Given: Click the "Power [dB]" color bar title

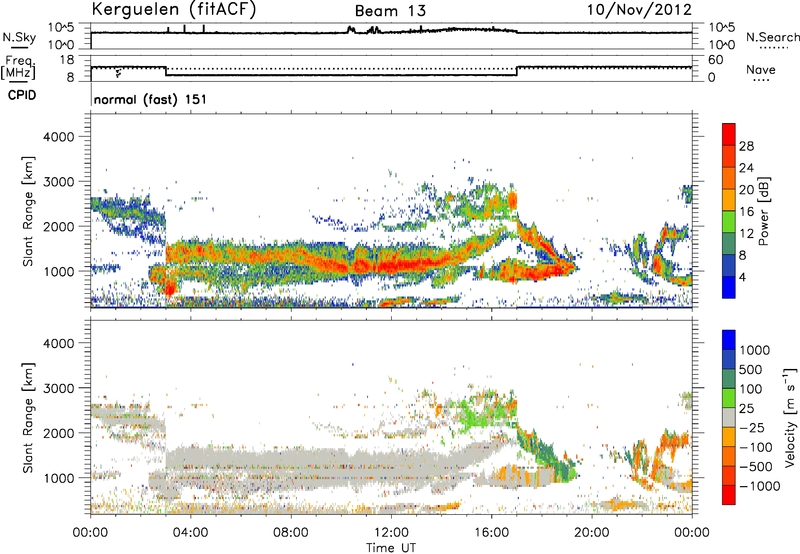Looking at the screenshot, I should click(763, 211).
